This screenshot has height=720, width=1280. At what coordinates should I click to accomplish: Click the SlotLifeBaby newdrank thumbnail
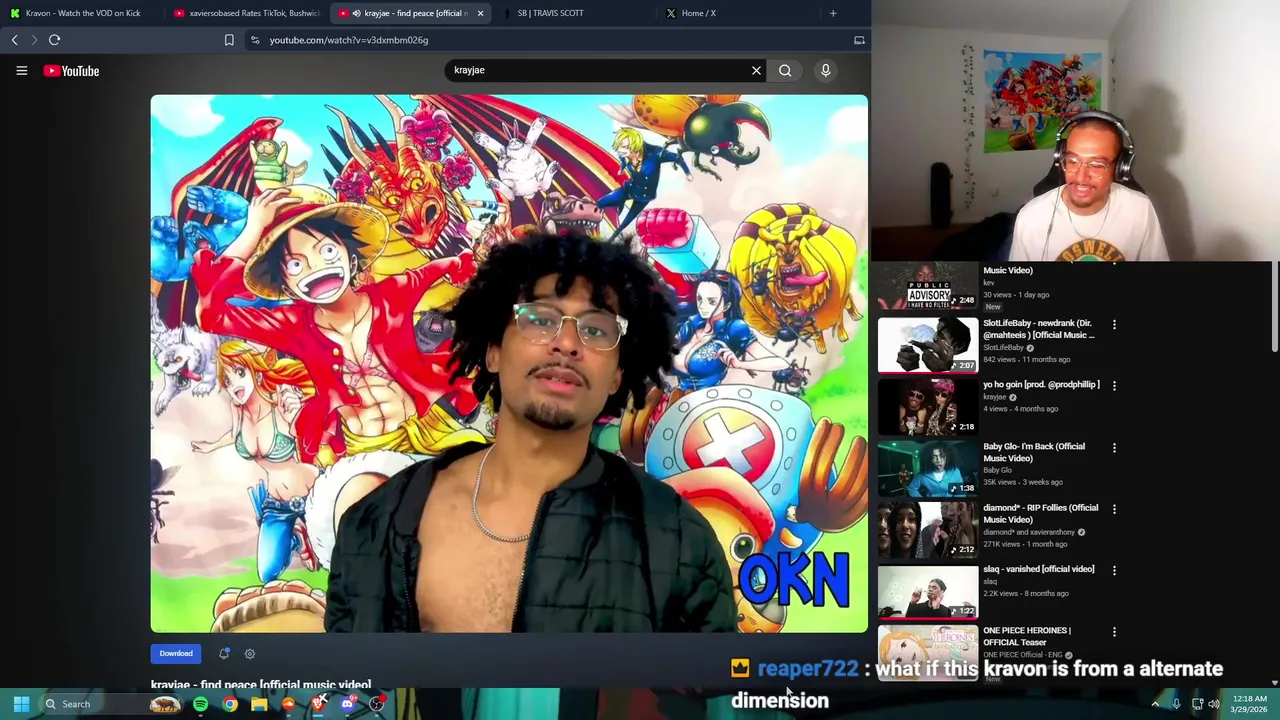[928, 345]
